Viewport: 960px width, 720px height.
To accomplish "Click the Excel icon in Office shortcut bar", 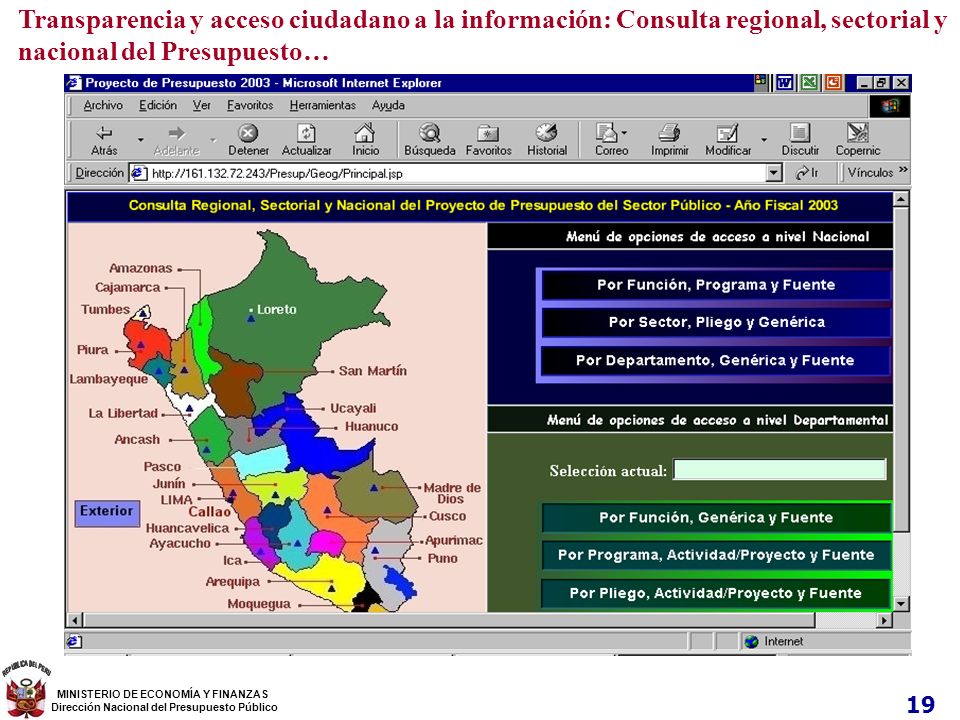I will tap(809, 82).
